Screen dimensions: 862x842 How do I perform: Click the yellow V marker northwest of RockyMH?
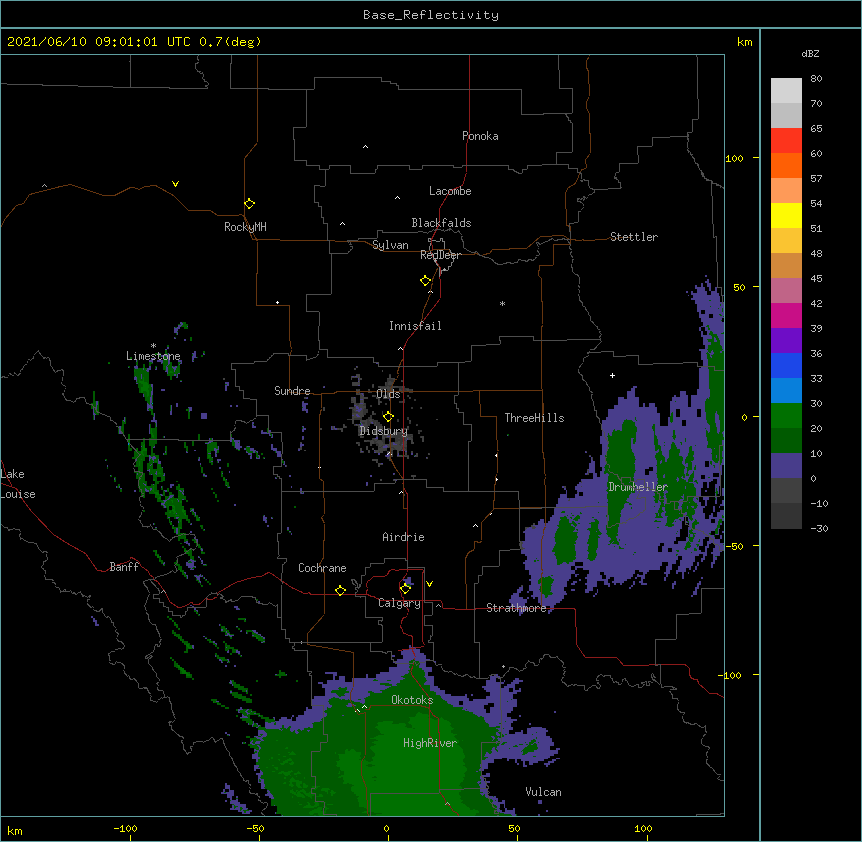point(175,184)
